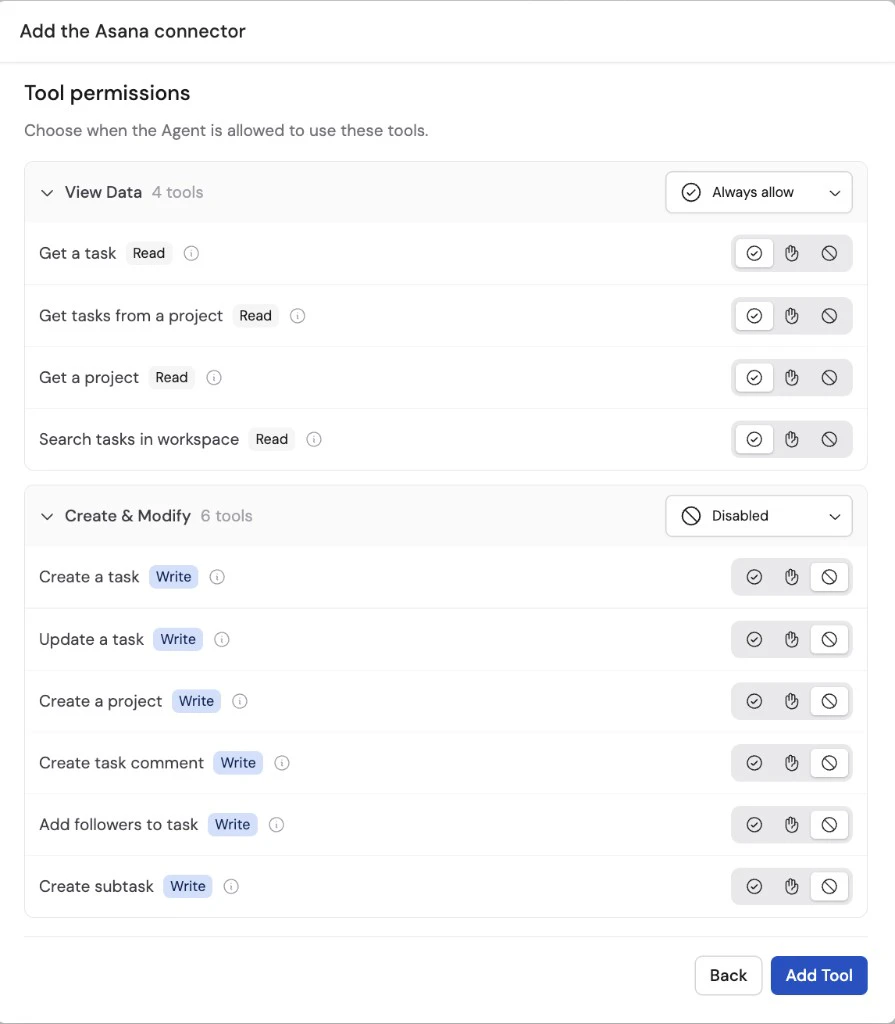The height and width of the screenshot is (1024, 895).
Task: Click the info icon next to Create a task
Action: [216, 577]
